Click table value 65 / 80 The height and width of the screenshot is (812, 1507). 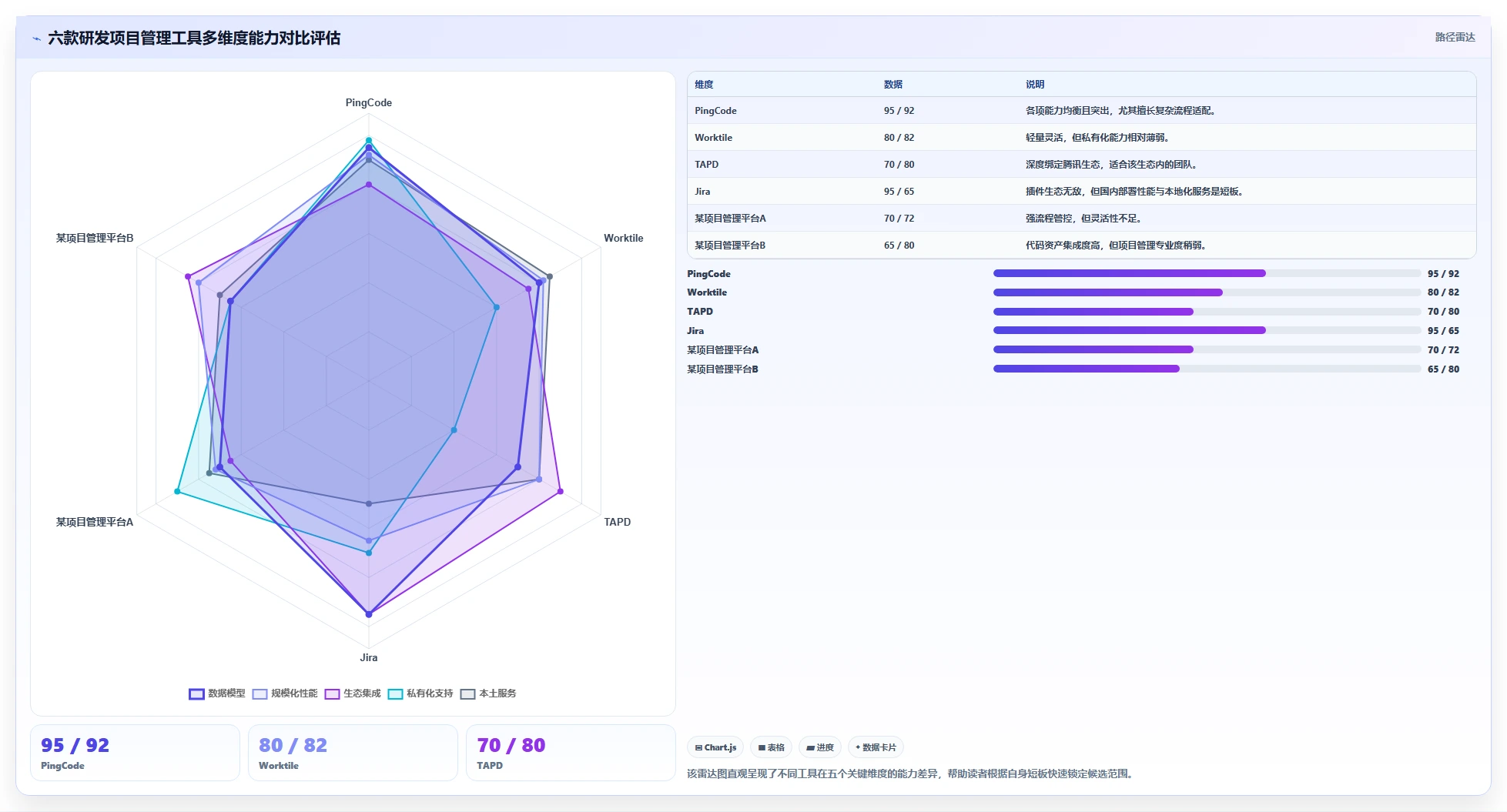tap(899, 246)
